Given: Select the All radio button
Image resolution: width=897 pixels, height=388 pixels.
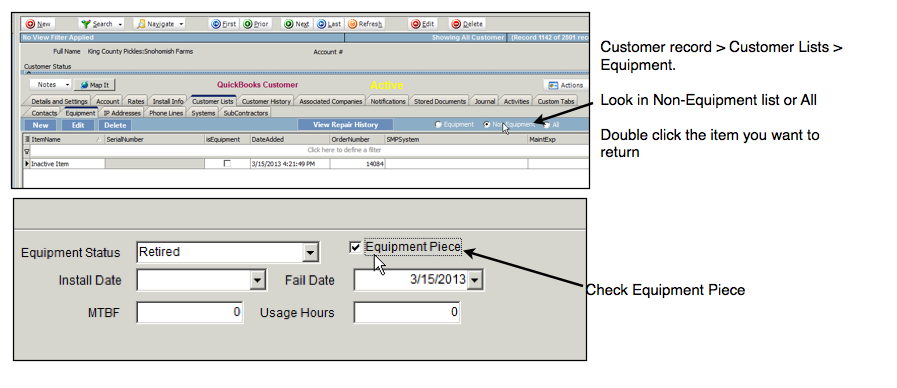Looking at the screenshot, I should 547,124.
